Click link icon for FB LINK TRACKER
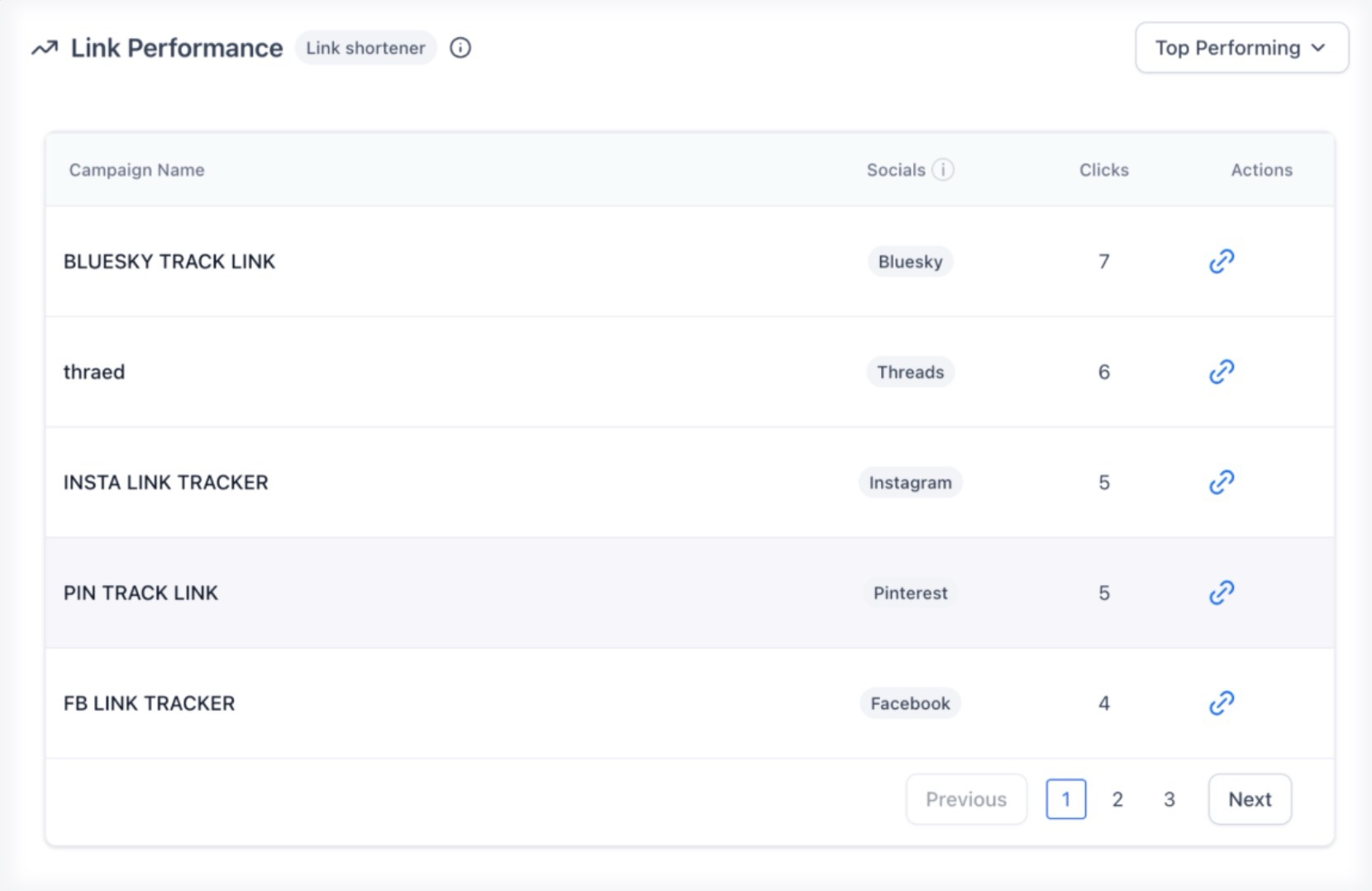The width and height of the screenshot is (1372, 891). point(1221,703)
